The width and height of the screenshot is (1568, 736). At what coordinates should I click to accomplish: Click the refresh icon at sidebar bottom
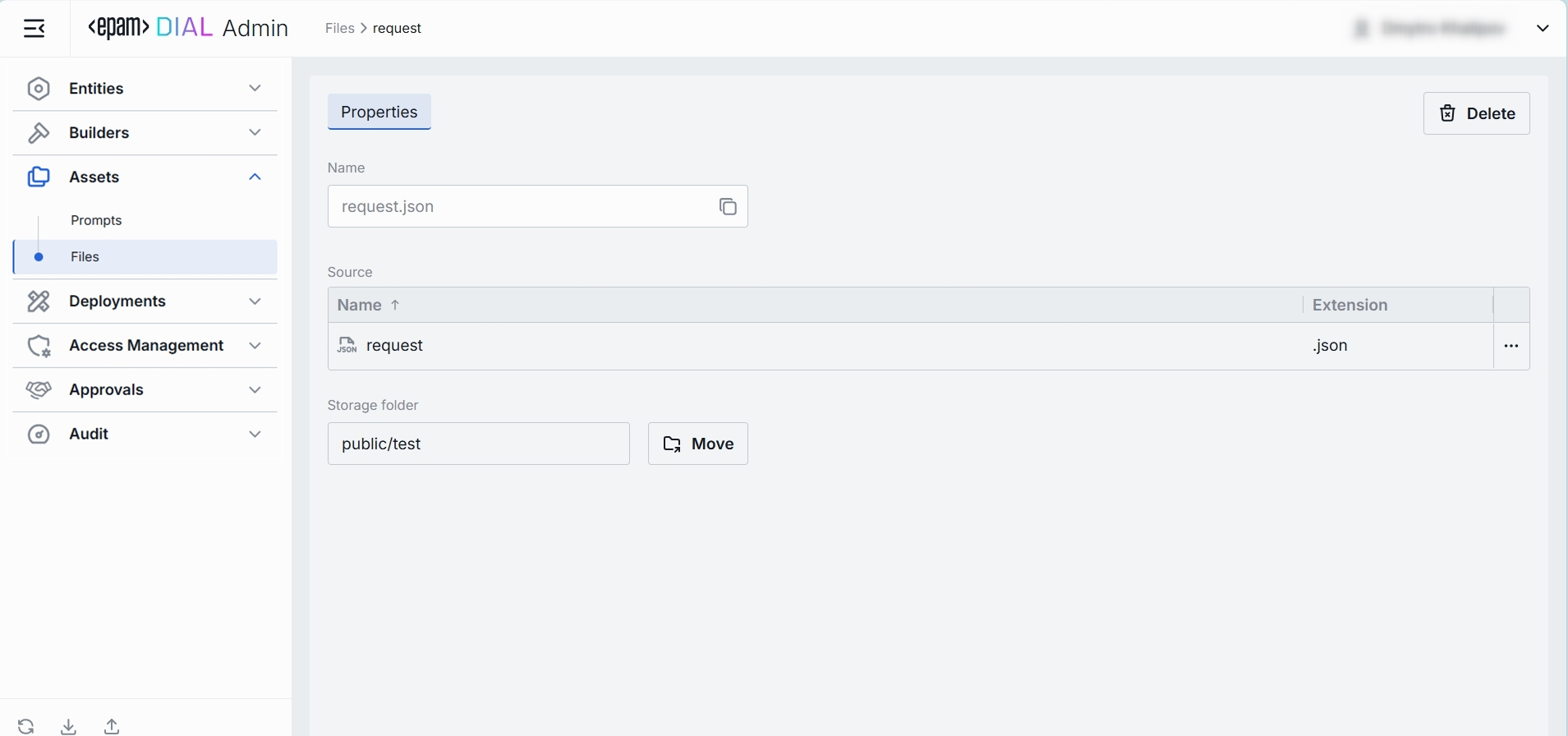[26, 726]
